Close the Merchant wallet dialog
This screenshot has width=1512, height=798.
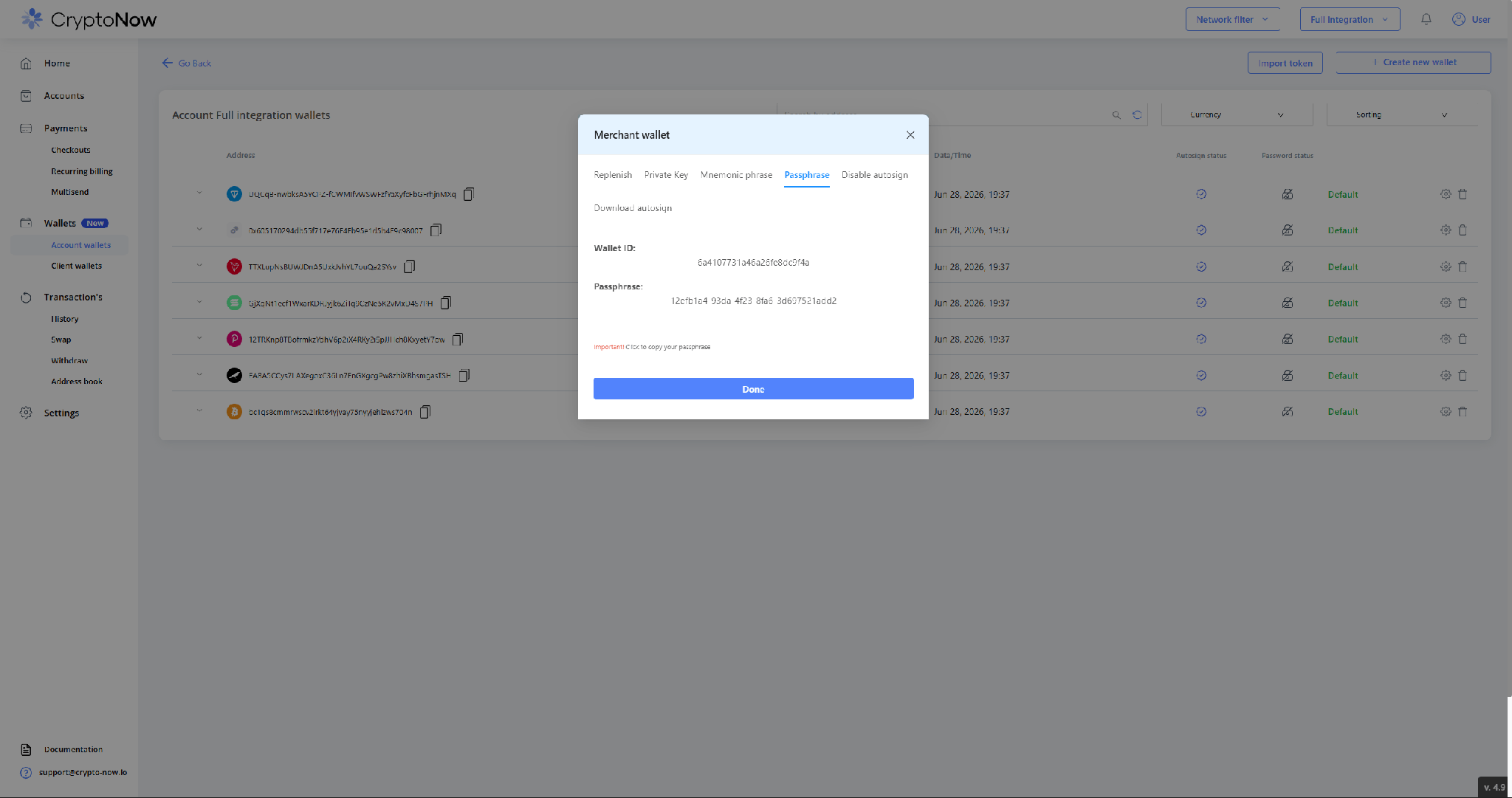point(910,135)
